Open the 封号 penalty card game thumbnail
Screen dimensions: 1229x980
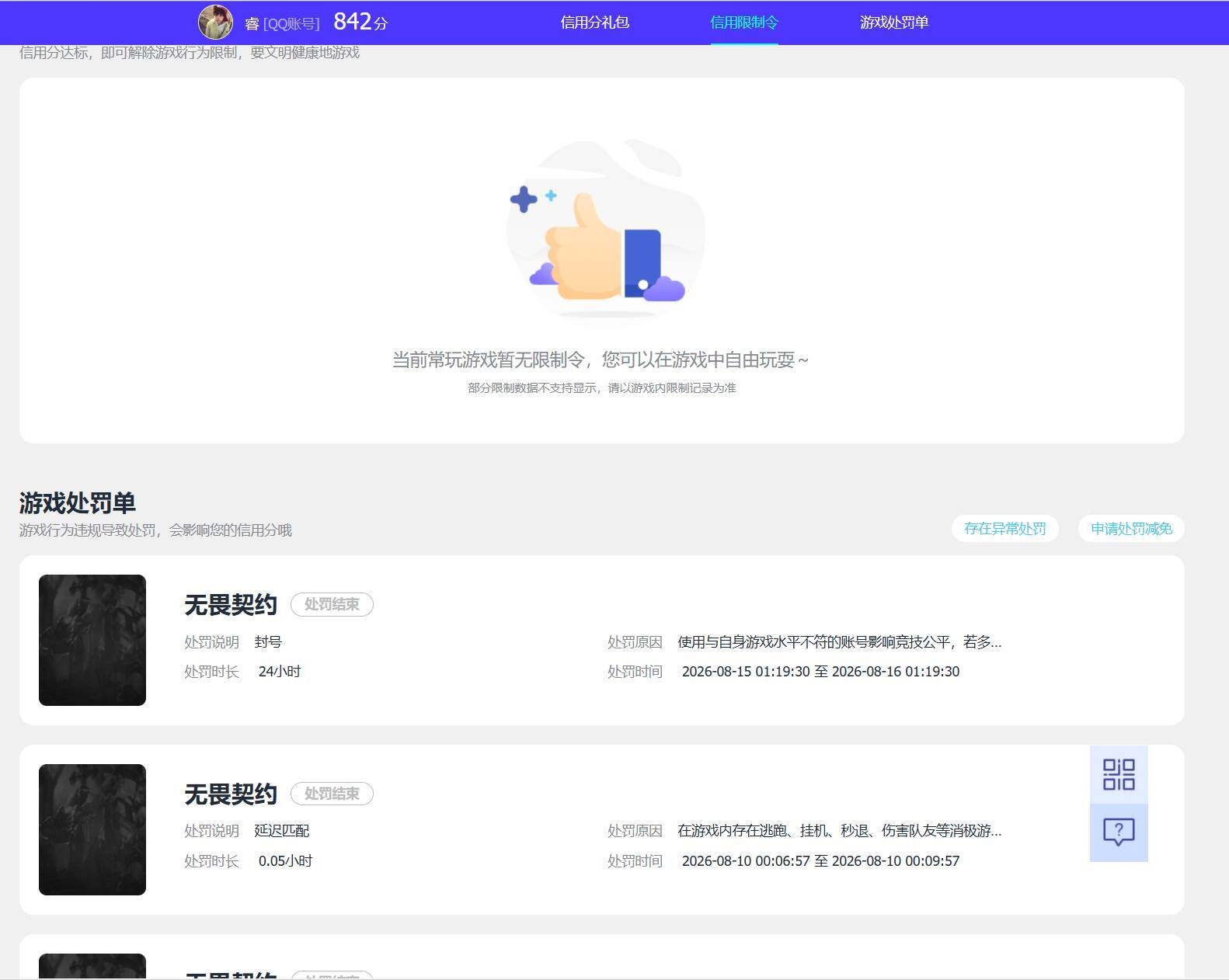(x=92, y=640)
